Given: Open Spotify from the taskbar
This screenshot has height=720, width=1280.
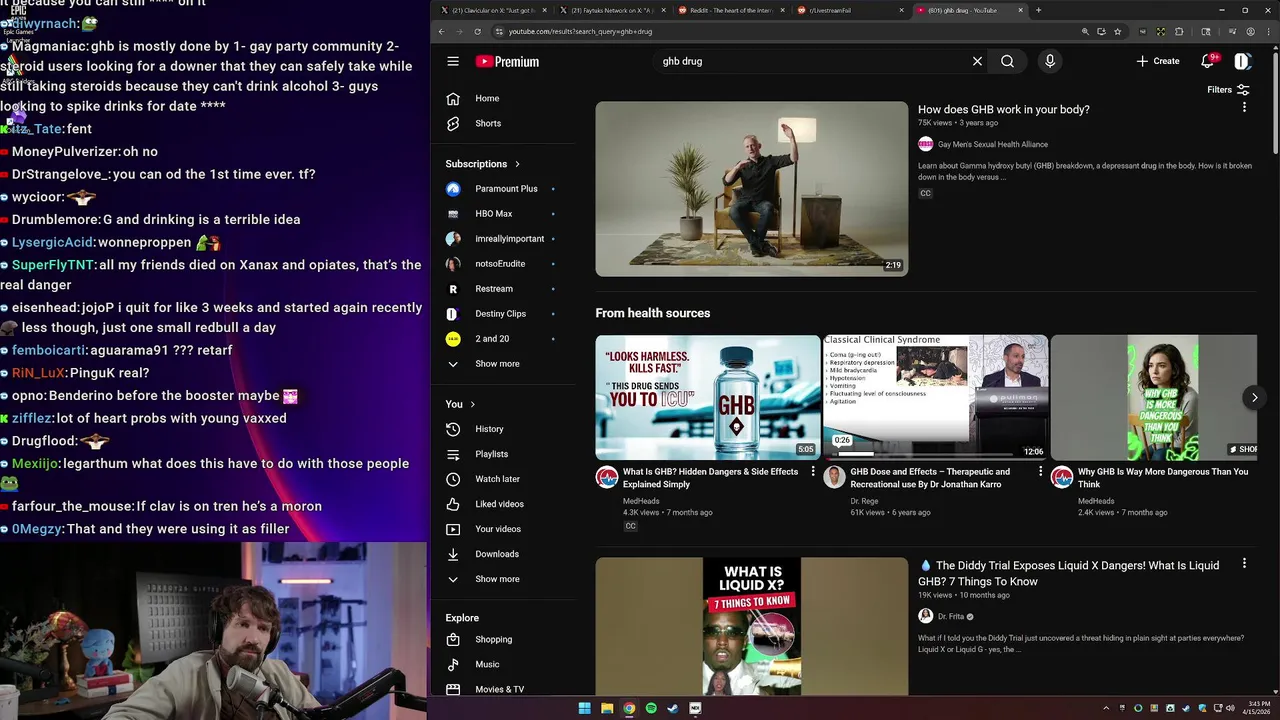Looking at the screenshot, I should (651, 708).
